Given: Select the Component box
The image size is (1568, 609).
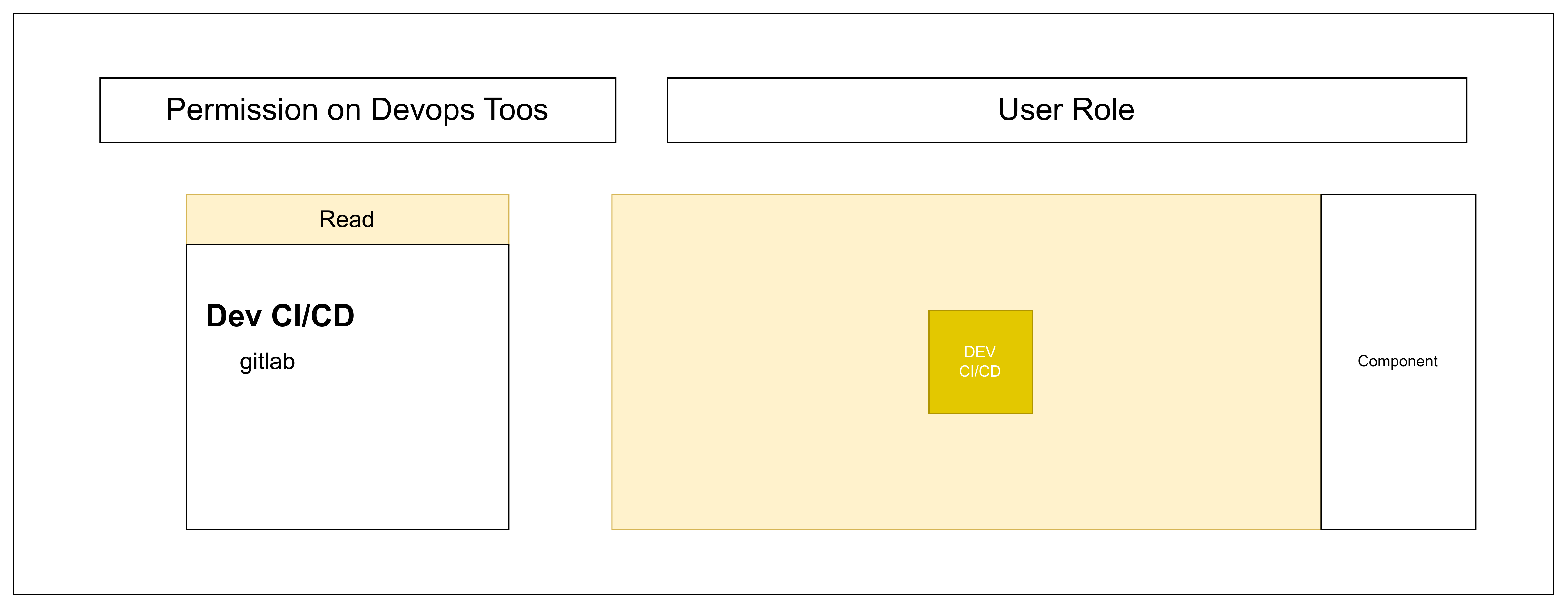Looking at the screenshot, I should [1398, 362].
